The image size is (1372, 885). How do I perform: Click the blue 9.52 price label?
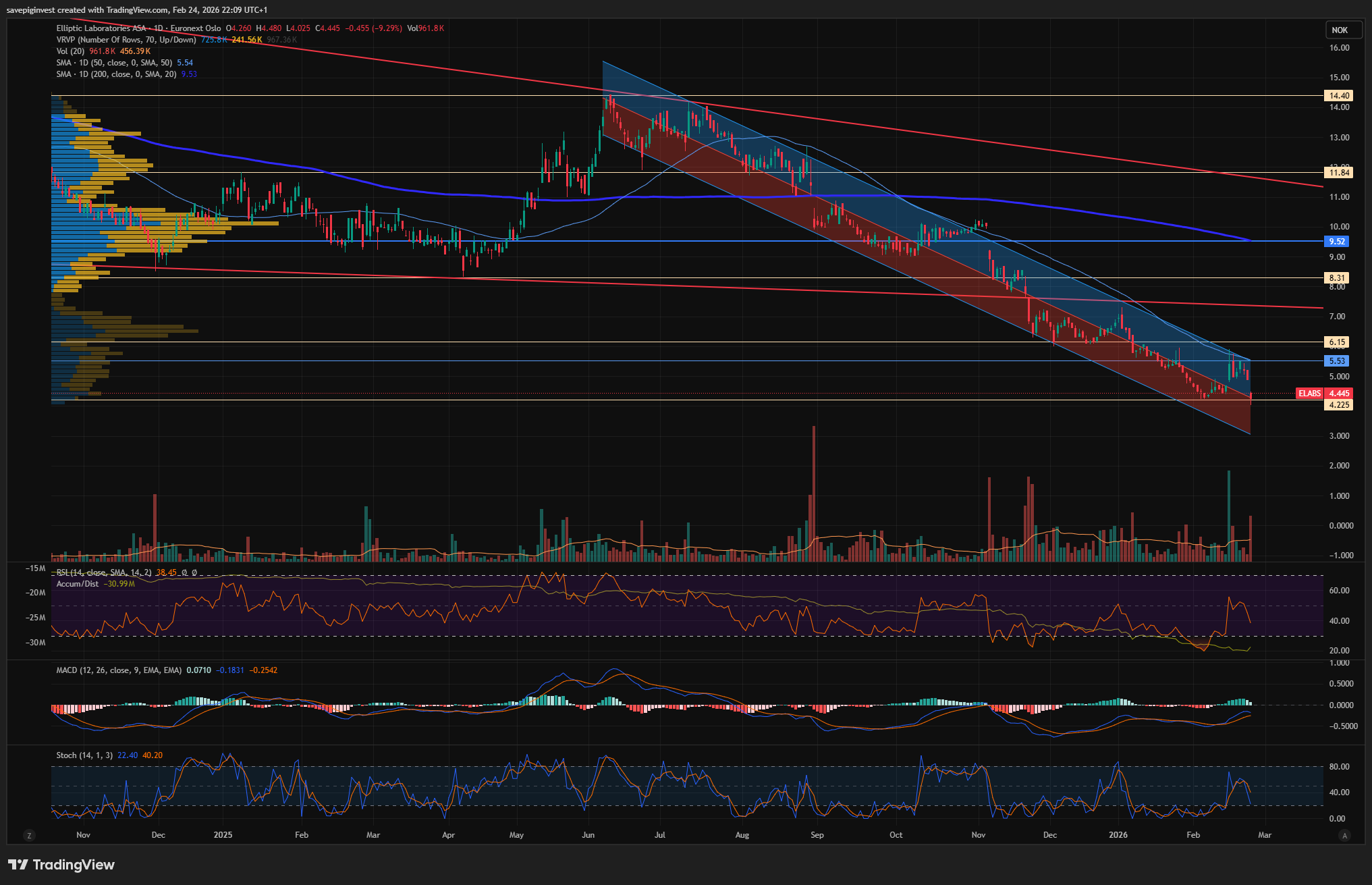tap(1336, 242)
